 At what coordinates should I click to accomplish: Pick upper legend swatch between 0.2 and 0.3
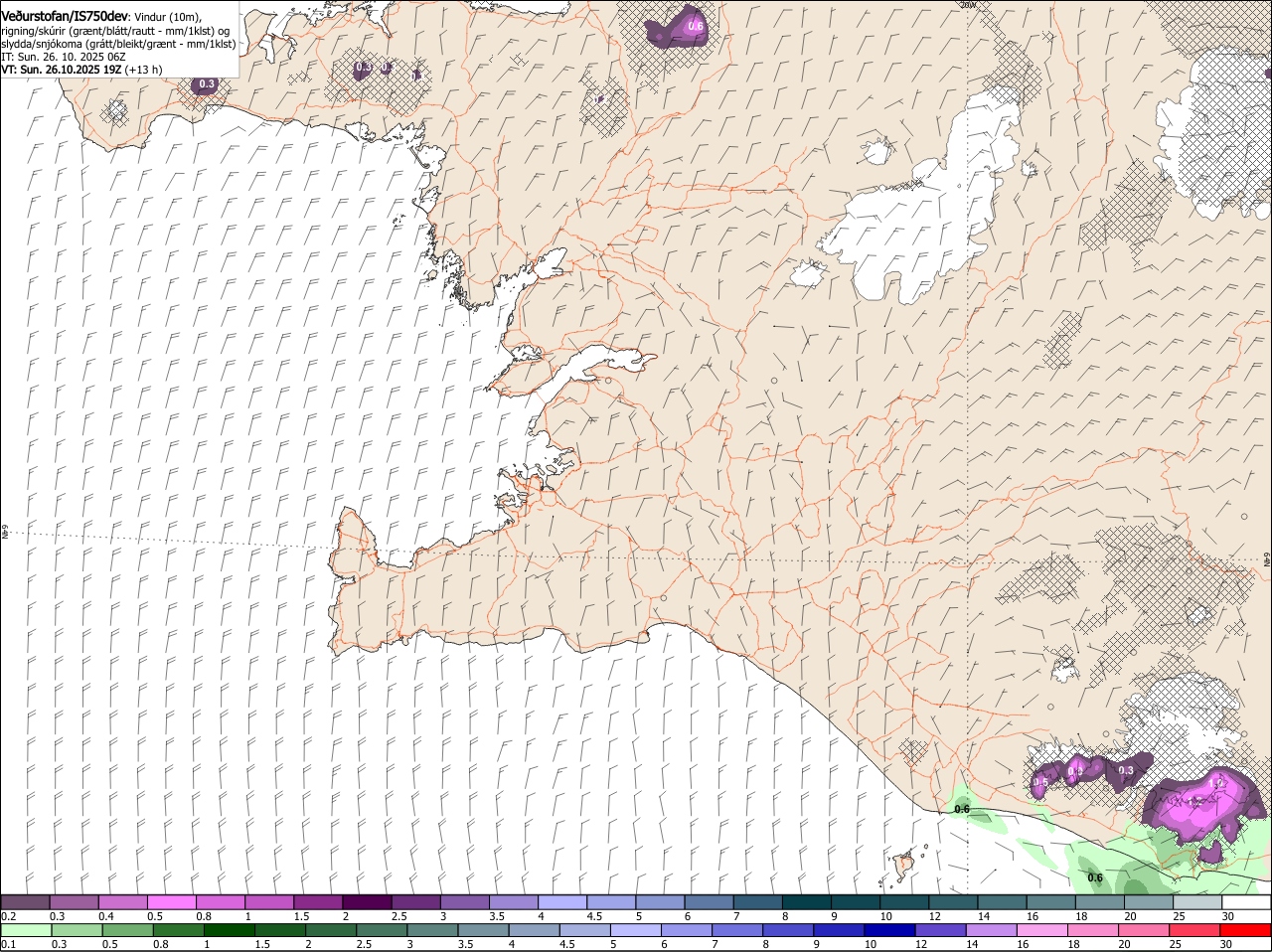25,901
